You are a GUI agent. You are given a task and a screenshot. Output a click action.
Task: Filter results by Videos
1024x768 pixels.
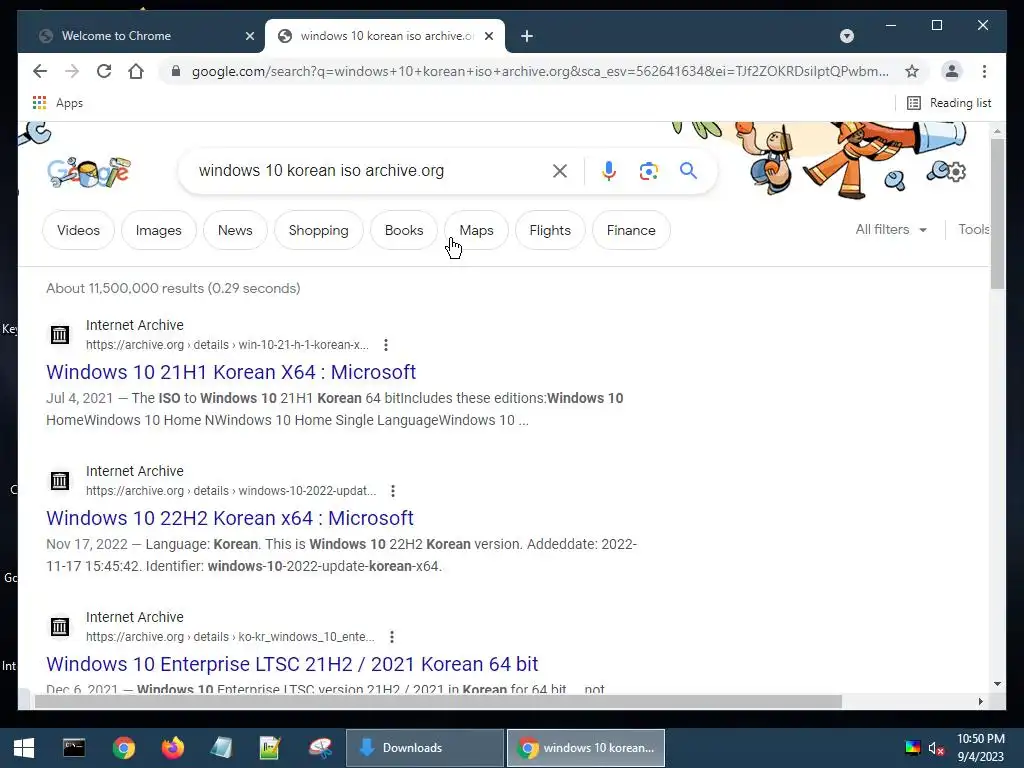tap(78, 230)
